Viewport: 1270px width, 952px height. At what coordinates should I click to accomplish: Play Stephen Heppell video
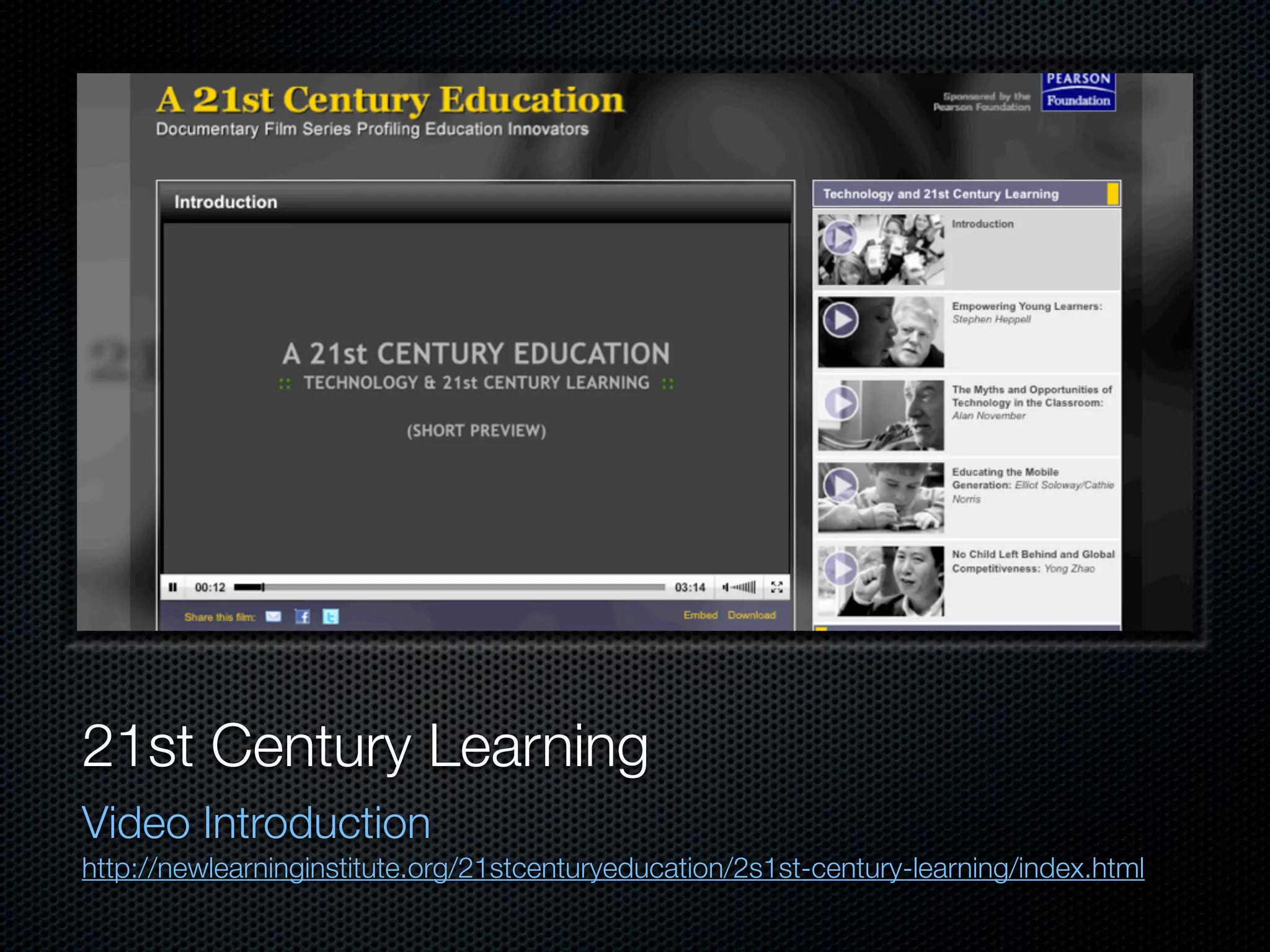[841, 320]
